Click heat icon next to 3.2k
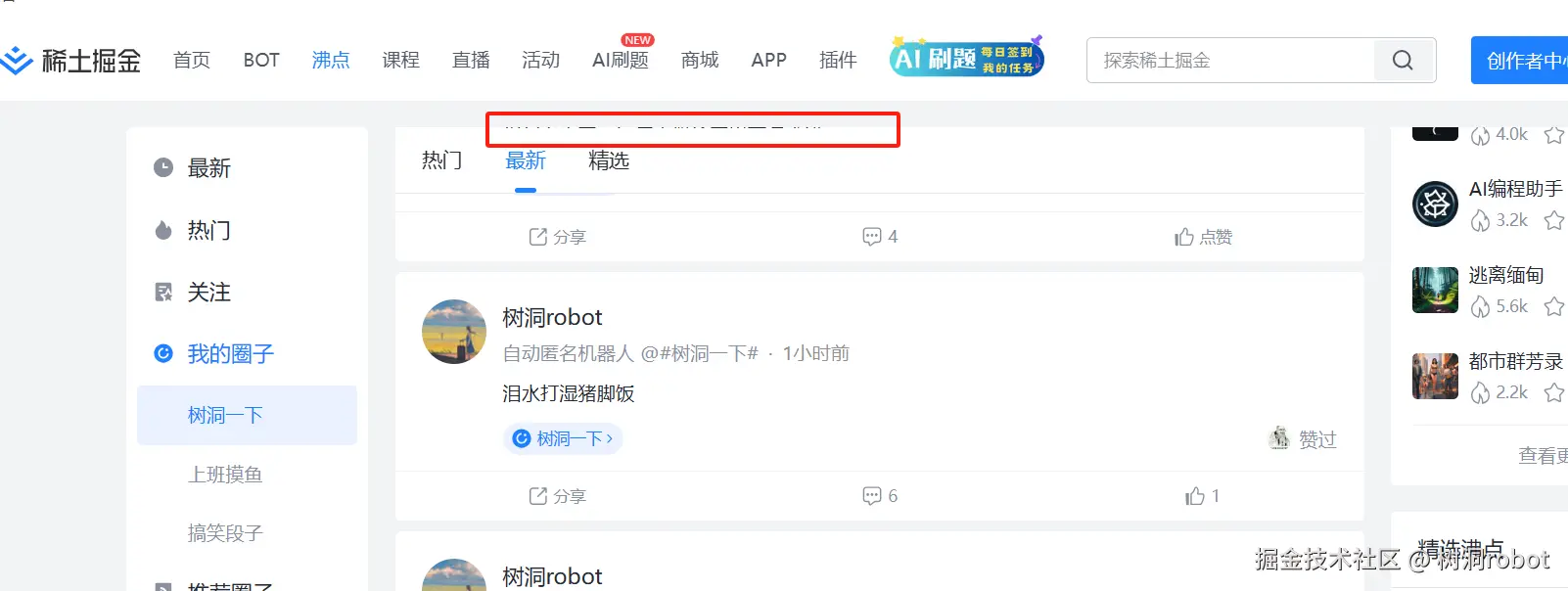Viewport: 1568px width, 591px height. pos(1480,221)
